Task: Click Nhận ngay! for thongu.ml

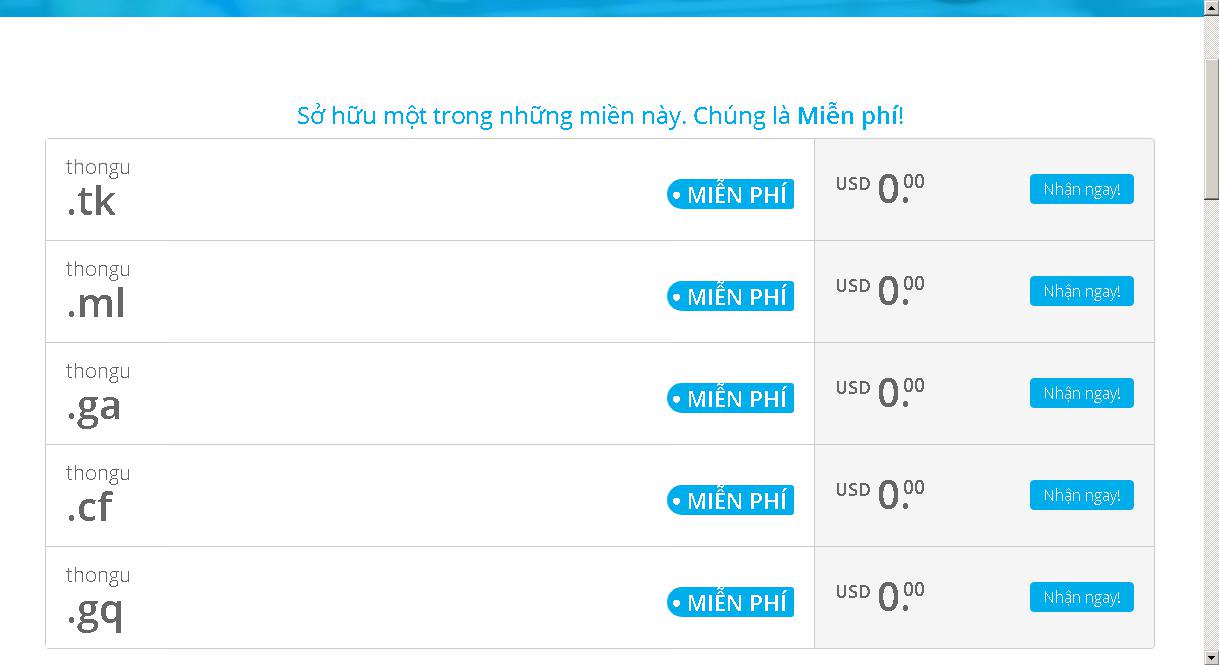Action: 1081,291
